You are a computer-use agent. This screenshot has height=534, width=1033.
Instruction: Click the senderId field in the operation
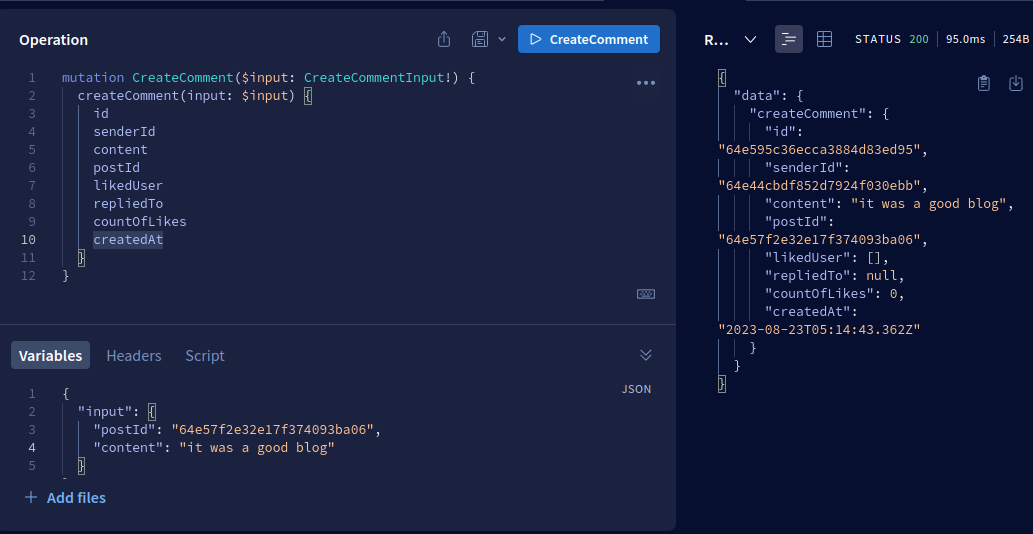(124, 132)
